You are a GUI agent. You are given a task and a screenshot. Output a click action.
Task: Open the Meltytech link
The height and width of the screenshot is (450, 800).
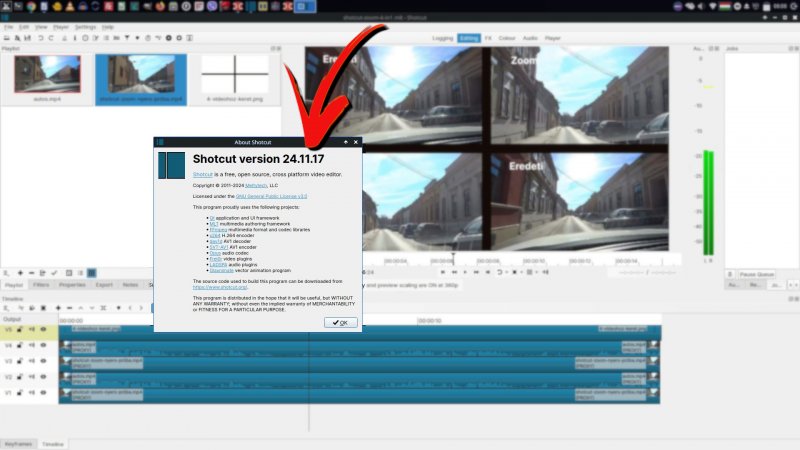256,186
